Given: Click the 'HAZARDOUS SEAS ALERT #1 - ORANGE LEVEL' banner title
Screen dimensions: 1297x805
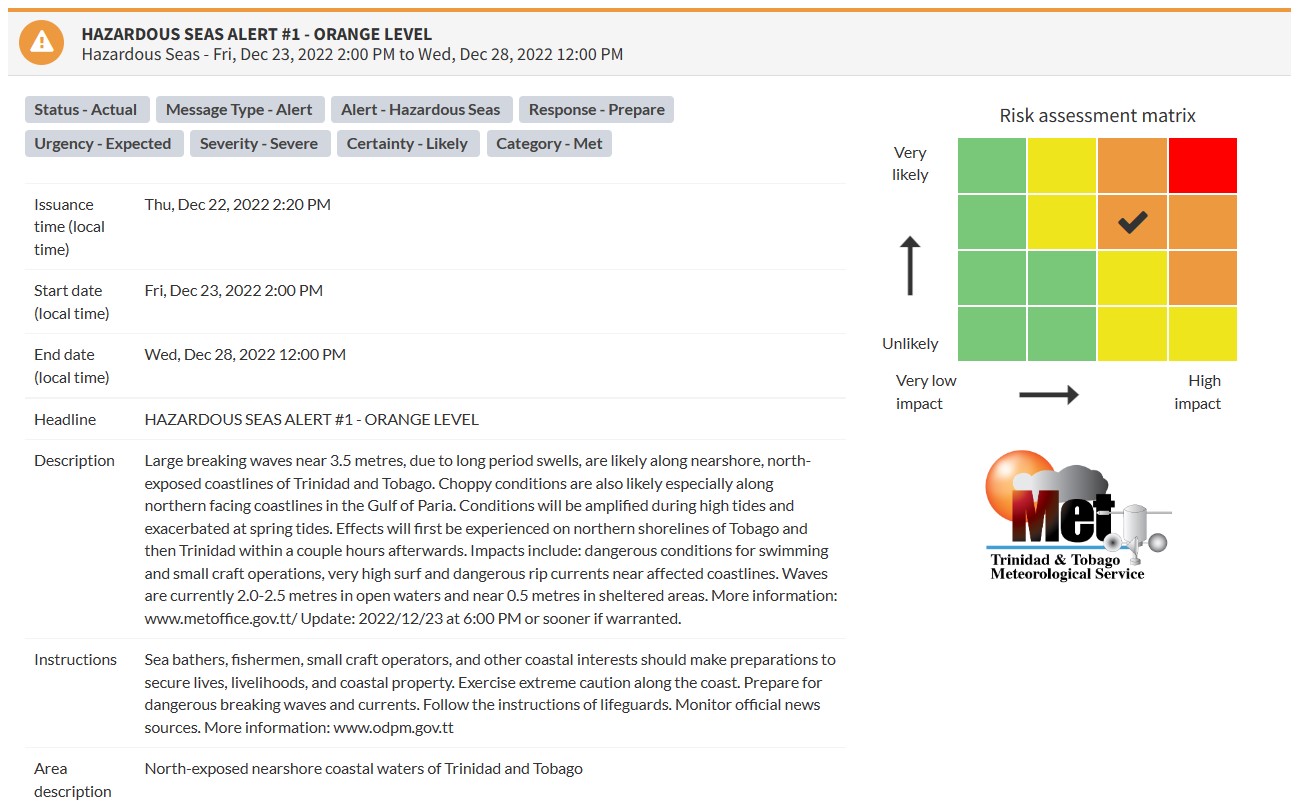Looking at the screenshot, I should pos(257,34).
